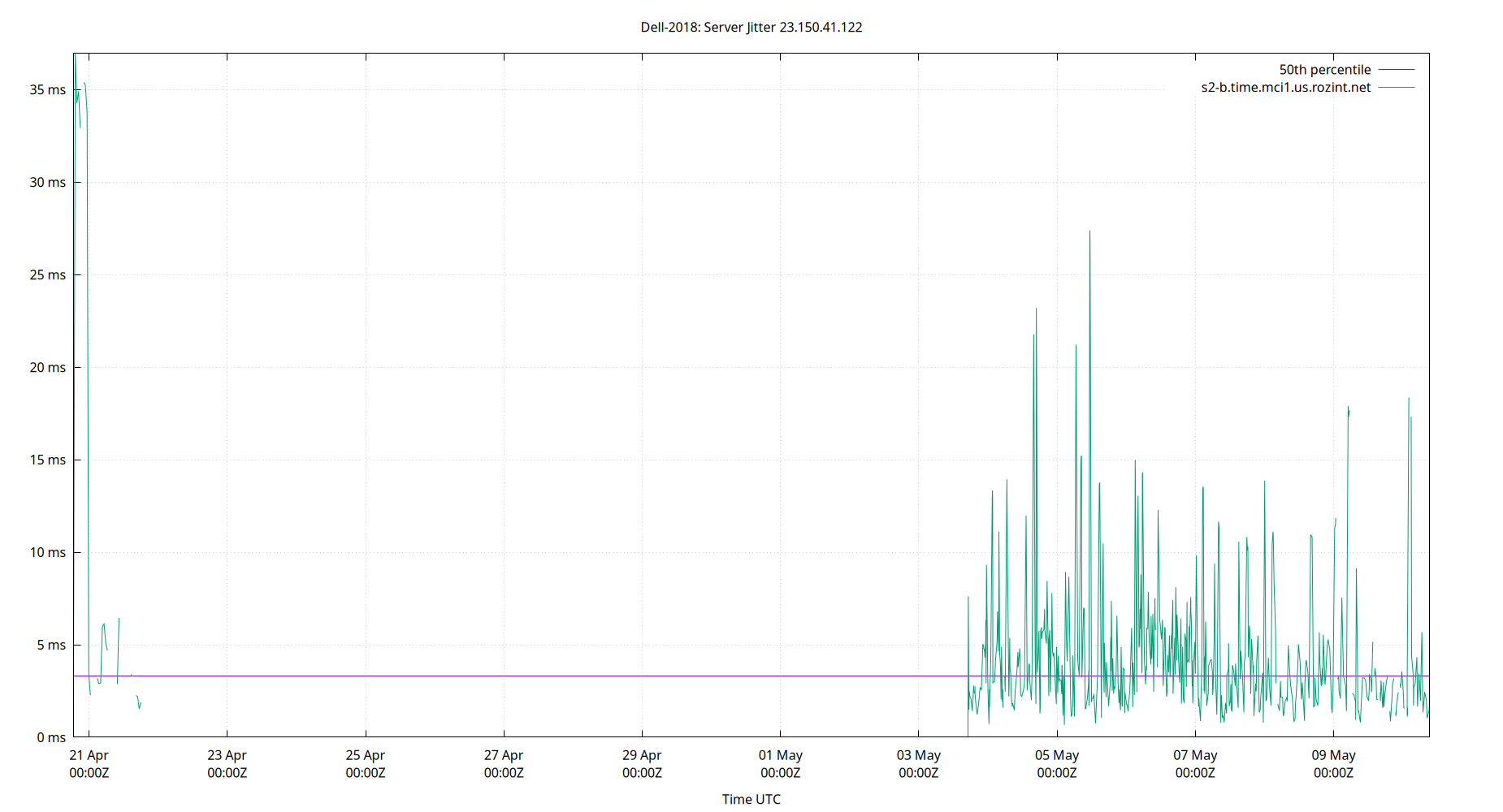Click the '03 May' x-axis date label
This screenshot has height=812, width=1503.
click(x=919, y=755)
